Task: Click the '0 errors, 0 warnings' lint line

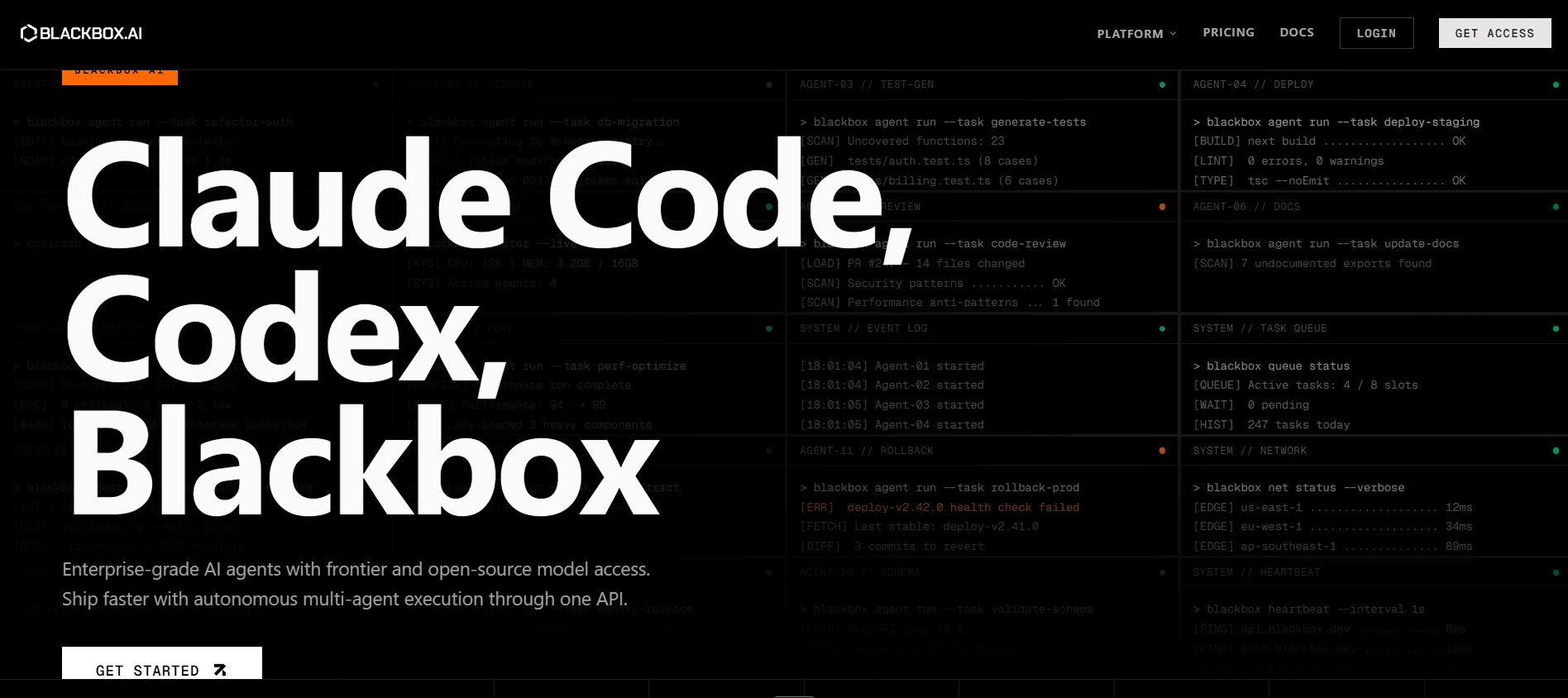Action: click(x=1288, y=161)
